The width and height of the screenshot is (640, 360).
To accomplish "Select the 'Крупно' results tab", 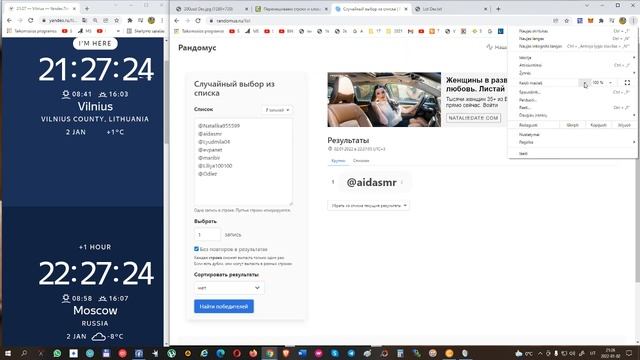I will click(338, 161).
